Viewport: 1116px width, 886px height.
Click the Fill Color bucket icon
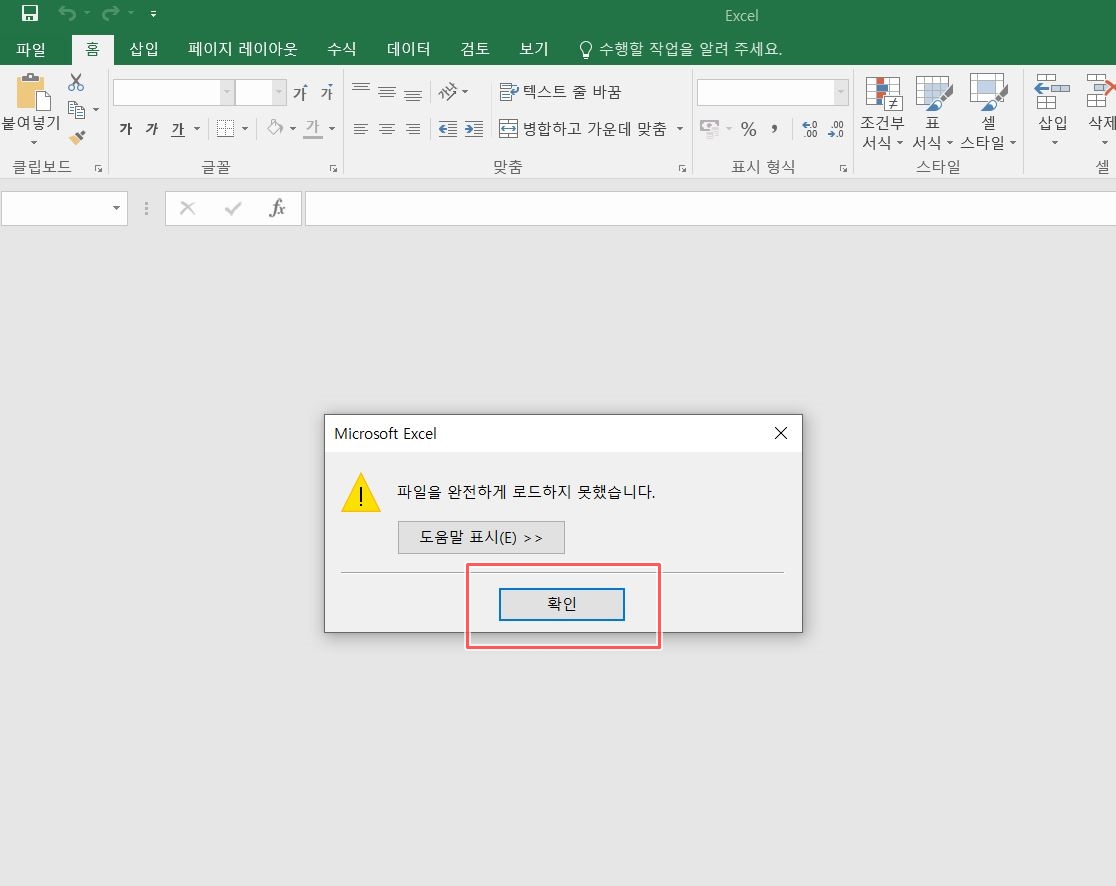(275, 128)
